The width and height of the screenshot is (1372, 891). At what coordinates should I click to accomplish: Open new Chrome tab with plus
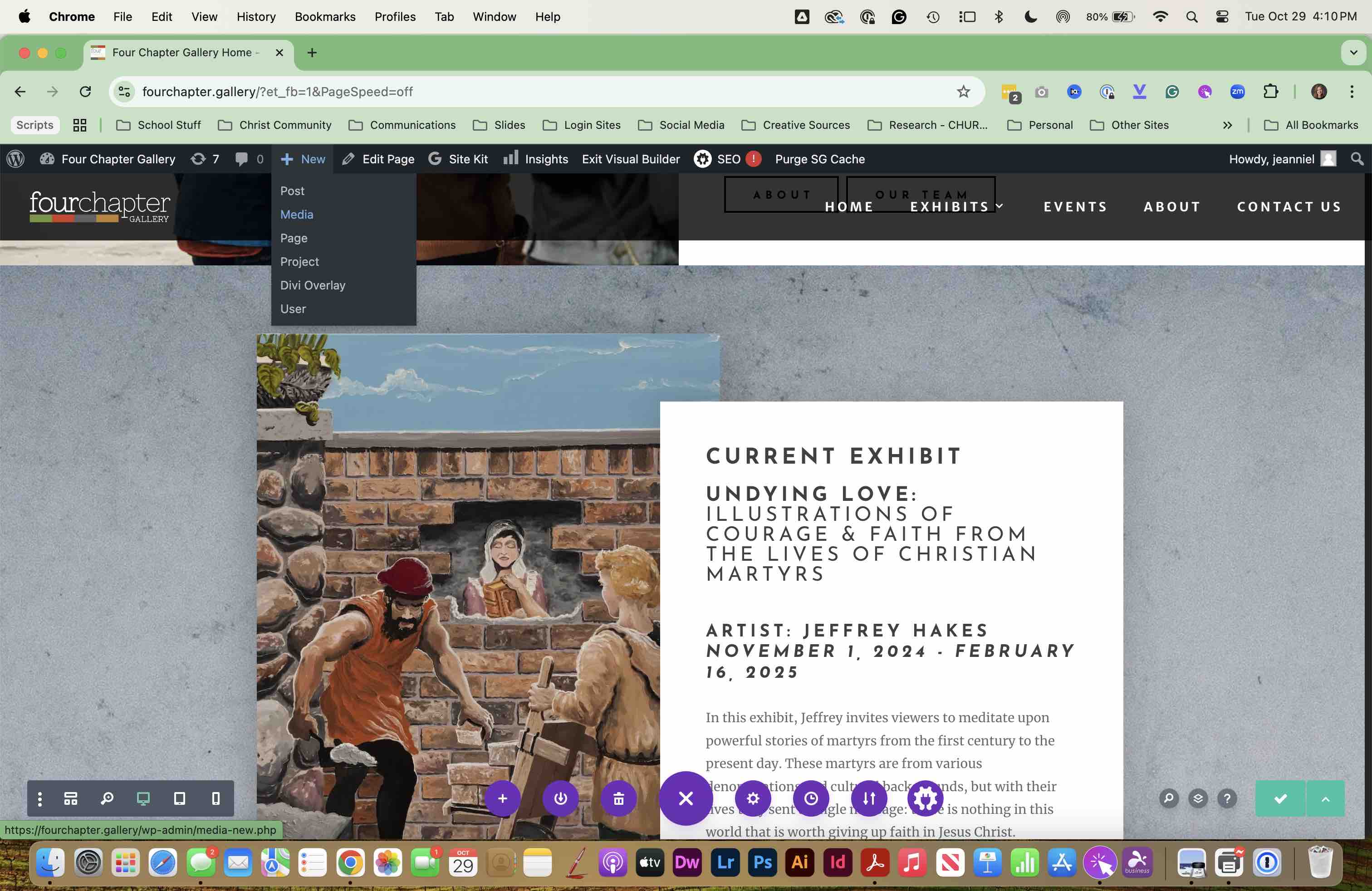point(312,53)
